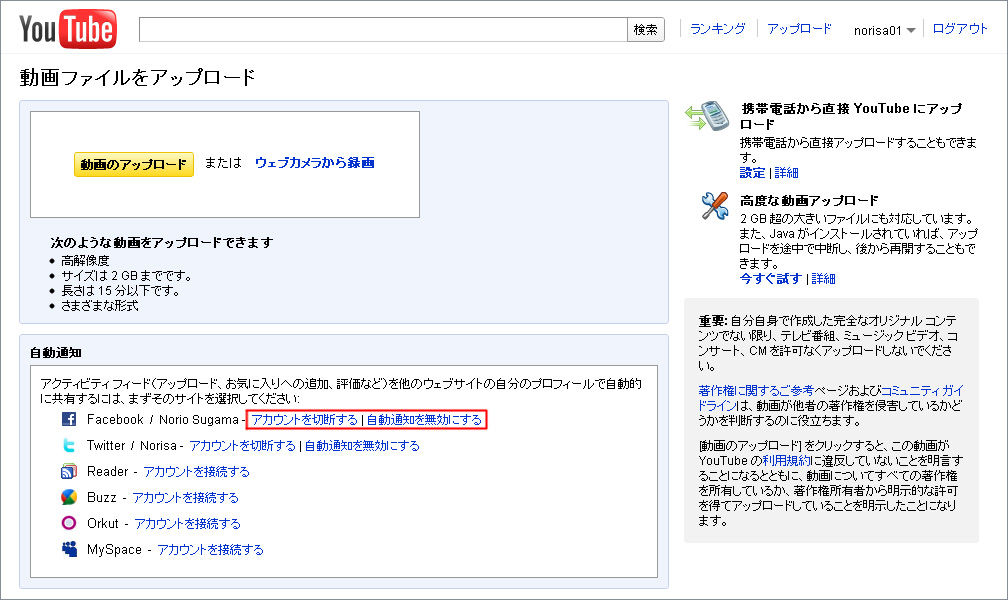Viewport: 1008px width, 600px height.
Task: Open 著作権に関するご参考 link
Action: tap(756, 390)
